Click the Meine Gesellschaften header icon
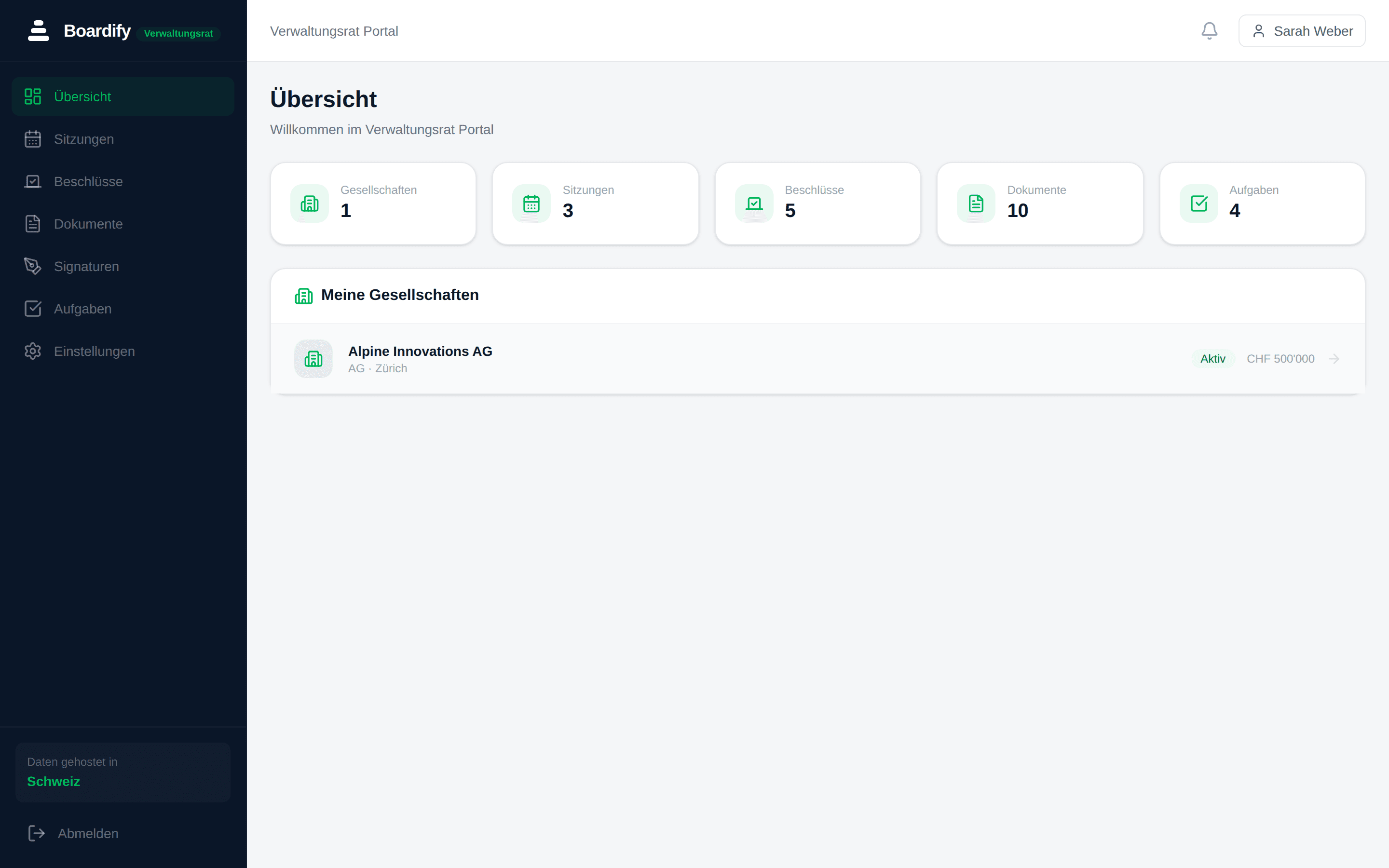1389x868 pixels. 304,296
